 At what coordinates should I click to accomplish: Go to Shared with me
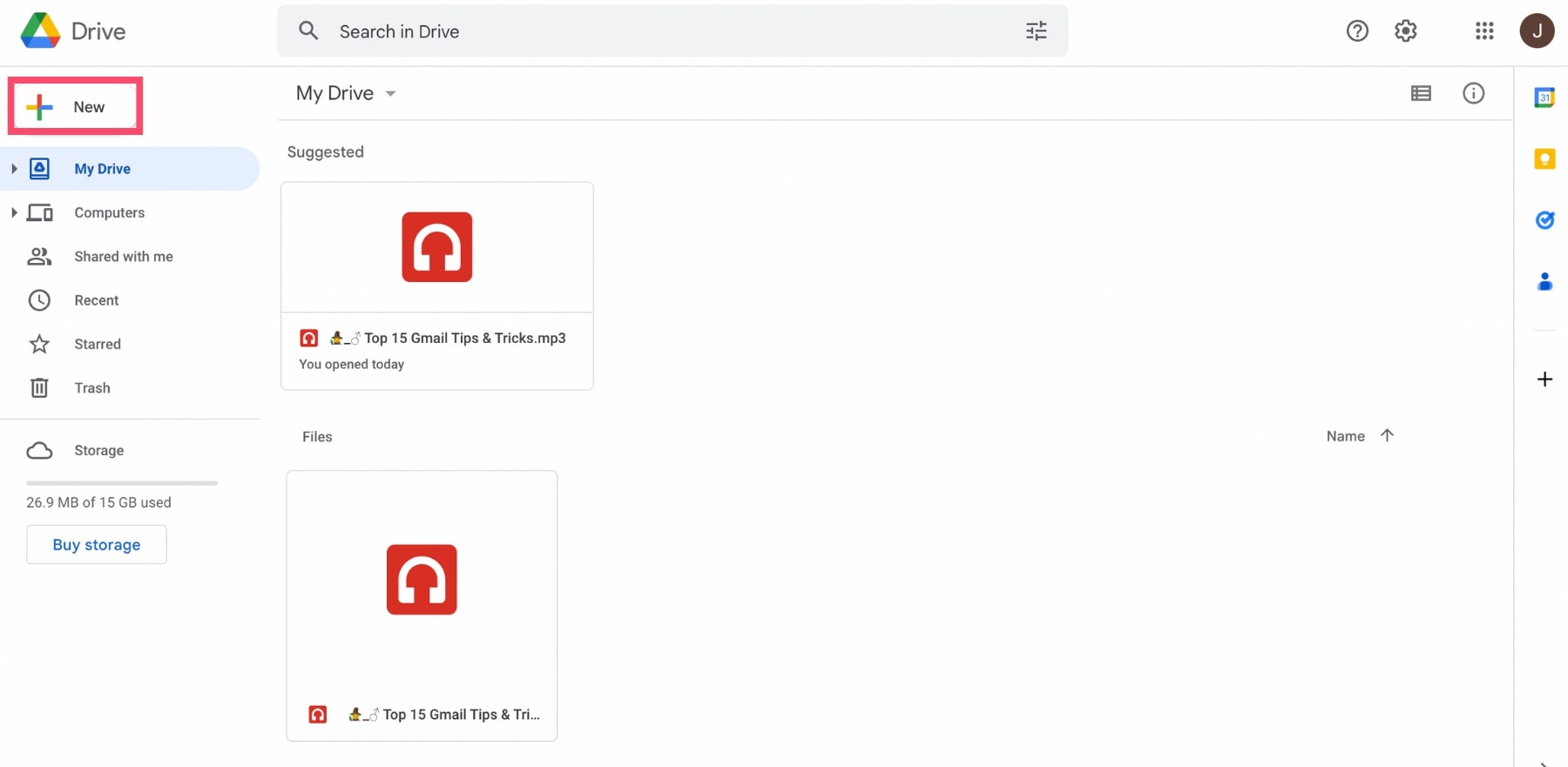(123, 257)
